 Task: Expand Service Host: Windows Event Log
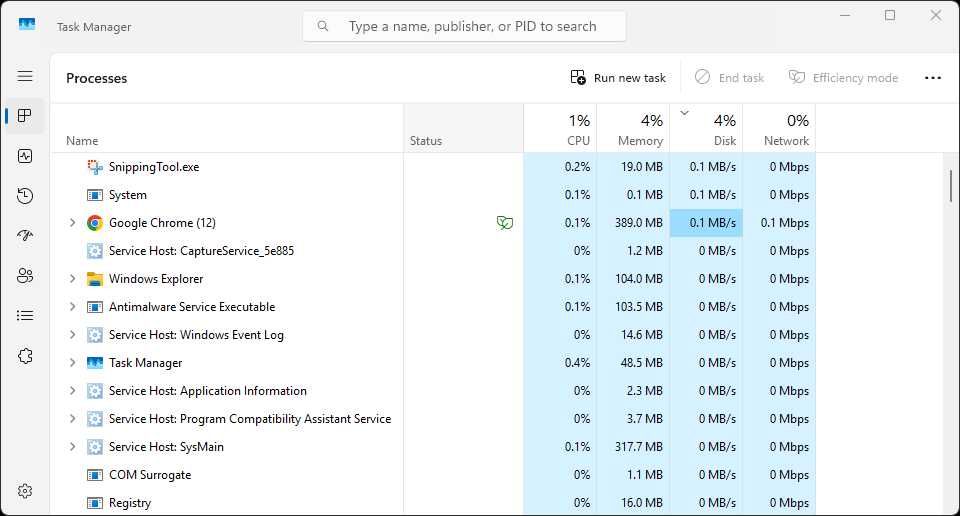pyautogui.click(x=72, y=334)
